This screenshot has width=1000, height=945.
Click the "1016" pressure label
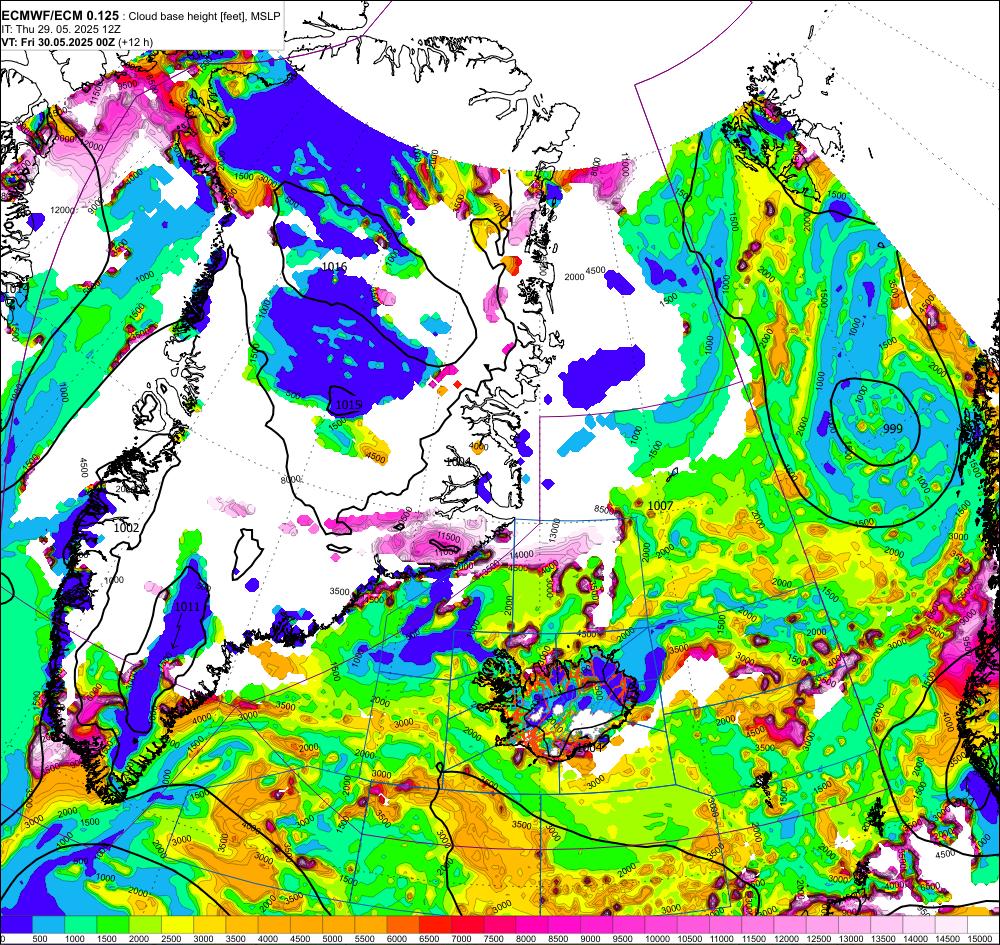(x=334, y=267)
